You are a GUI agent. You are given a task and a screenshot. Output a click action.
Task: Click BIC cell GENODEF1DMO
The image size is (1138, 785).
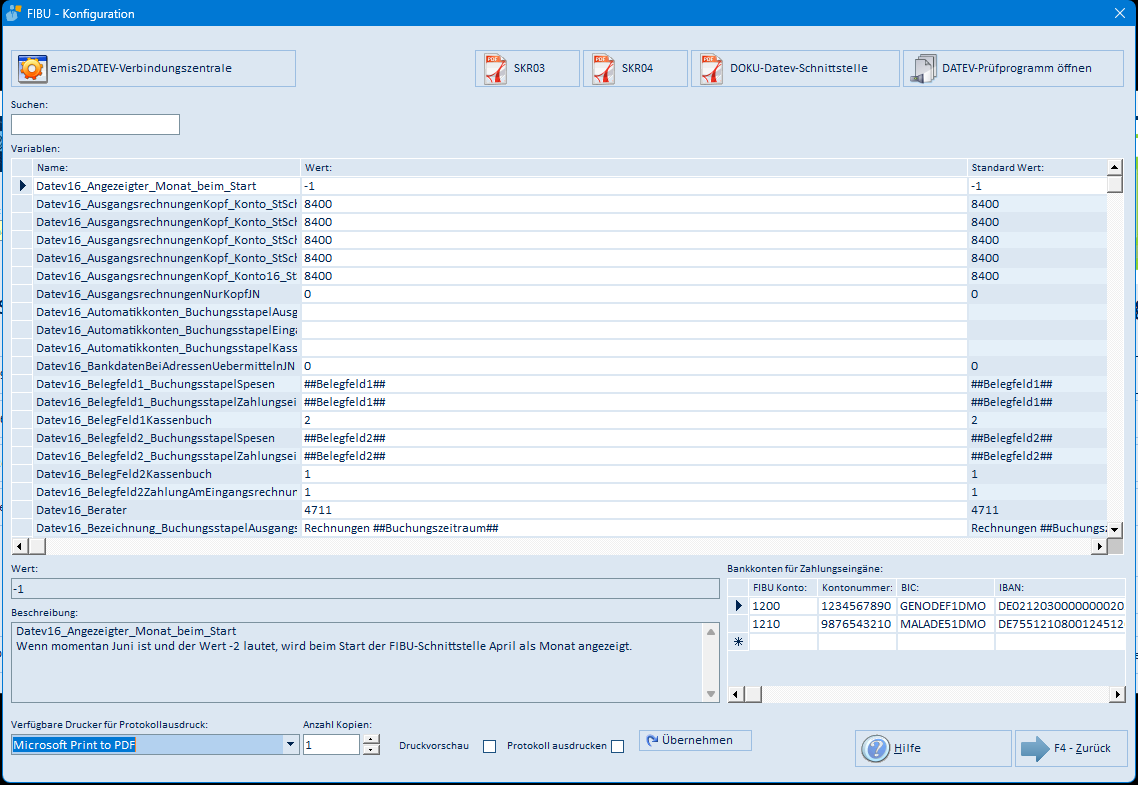pyautogui.click(x=946, y=606)
